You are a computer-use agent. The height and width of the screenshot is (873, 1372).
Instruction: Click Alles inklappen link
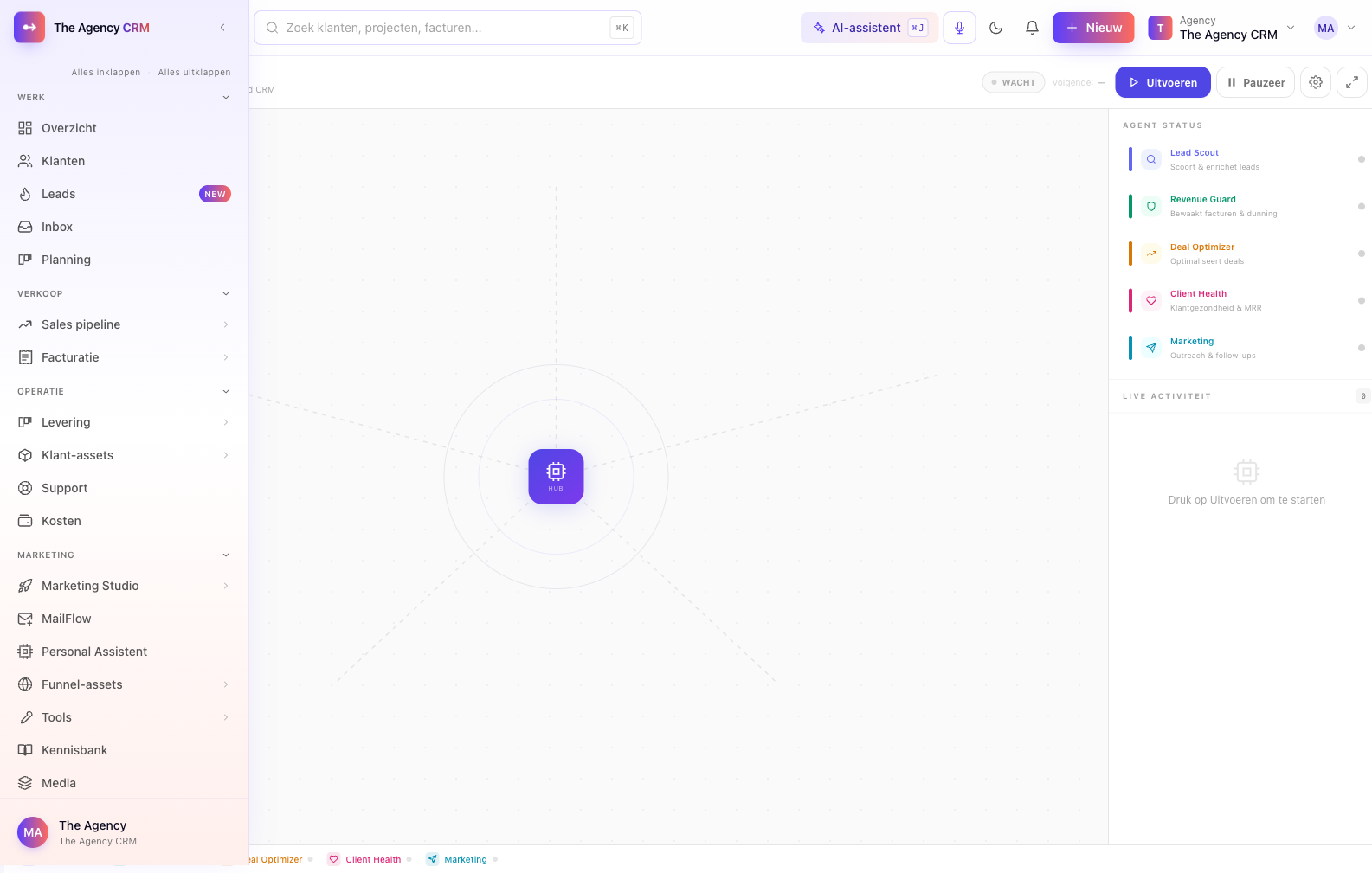[106, 73]
